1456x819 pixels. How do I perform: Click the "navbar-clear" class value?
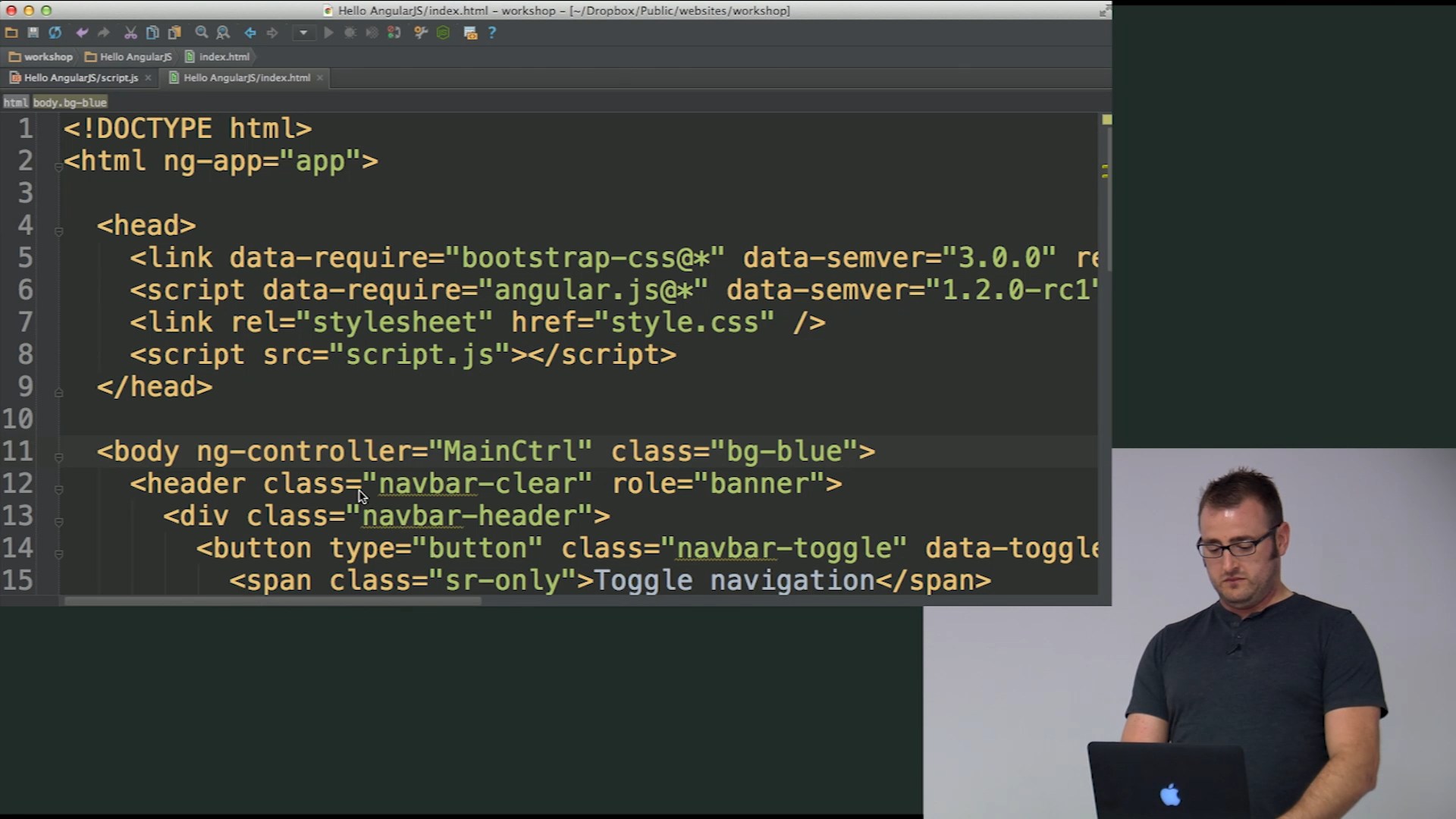click(477, 484)
